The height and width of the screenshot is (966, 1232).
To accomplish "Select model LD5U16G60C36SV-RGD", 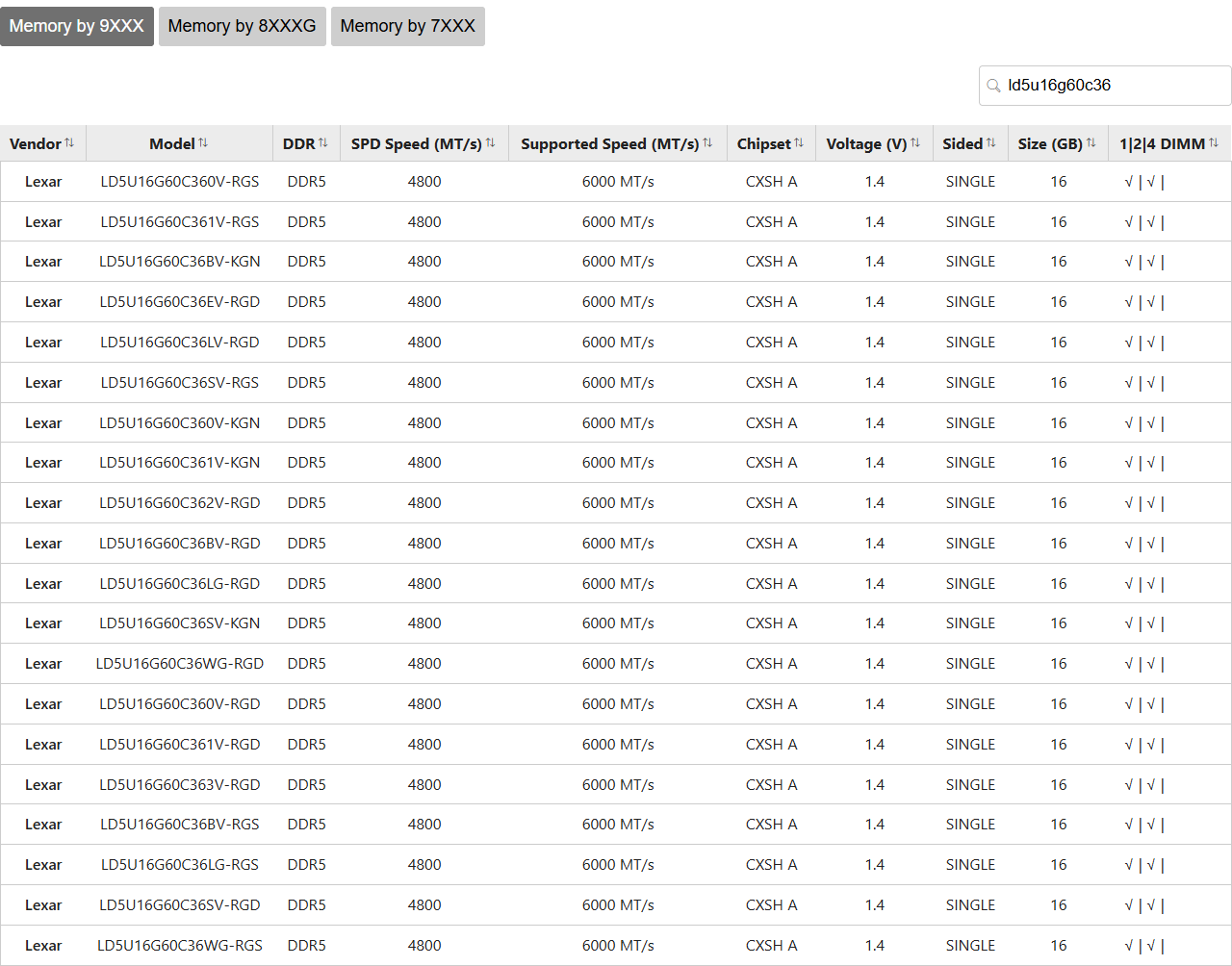I will 180,905.
